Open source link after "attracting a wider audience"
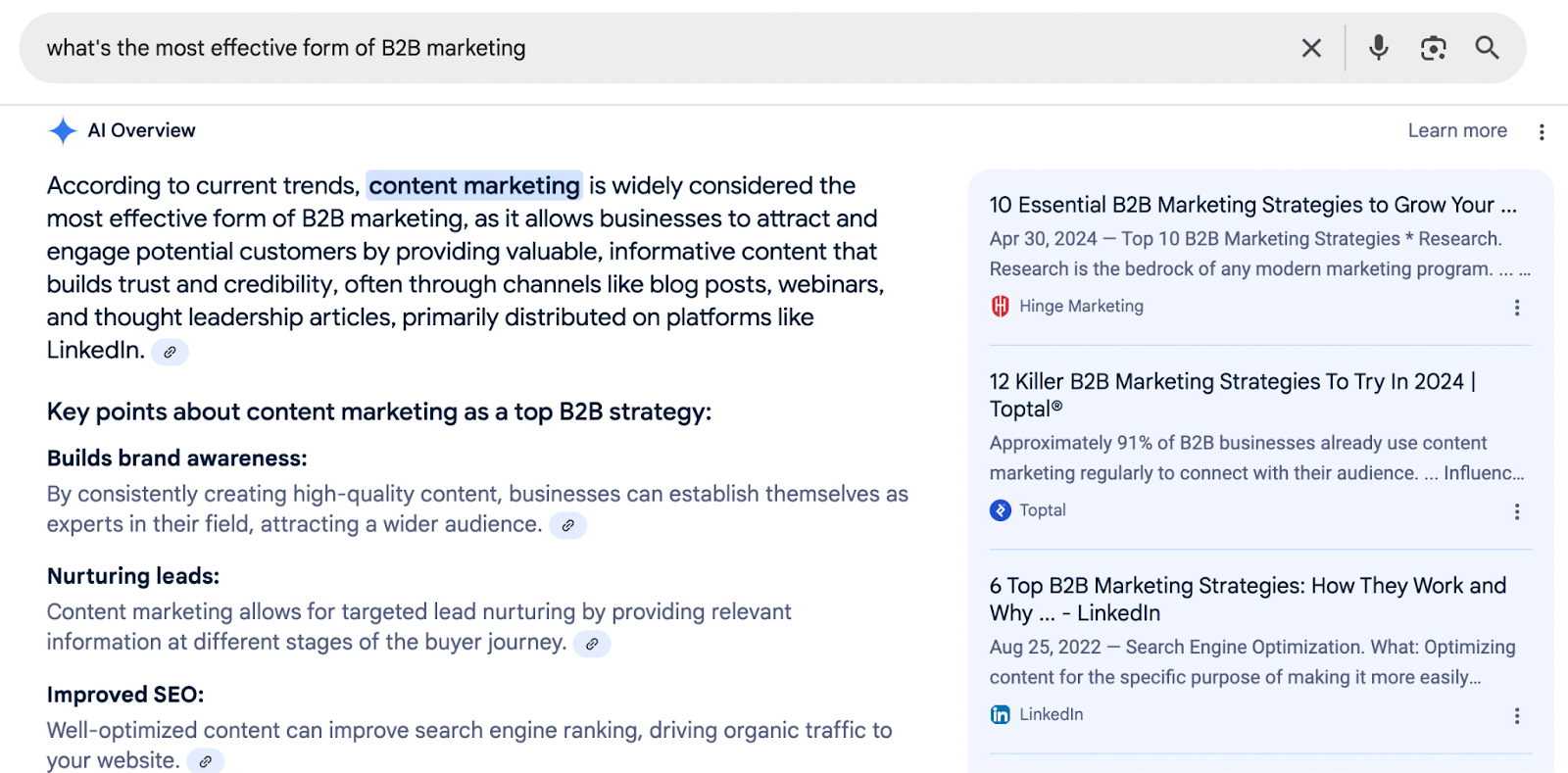 click(x=568, y=526)
